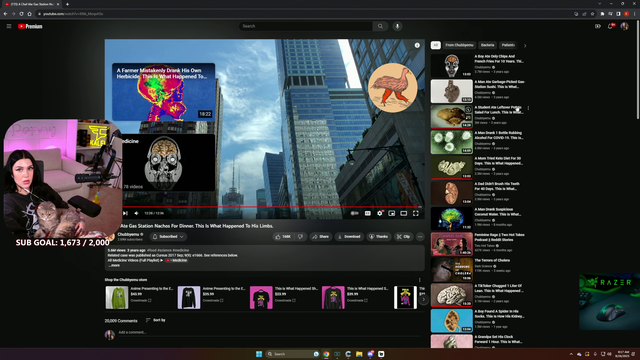The width and height of the screenshot is (640, 360).
Task: Add Student Ate Leftover video to Watch later
Action: [468, 109]
